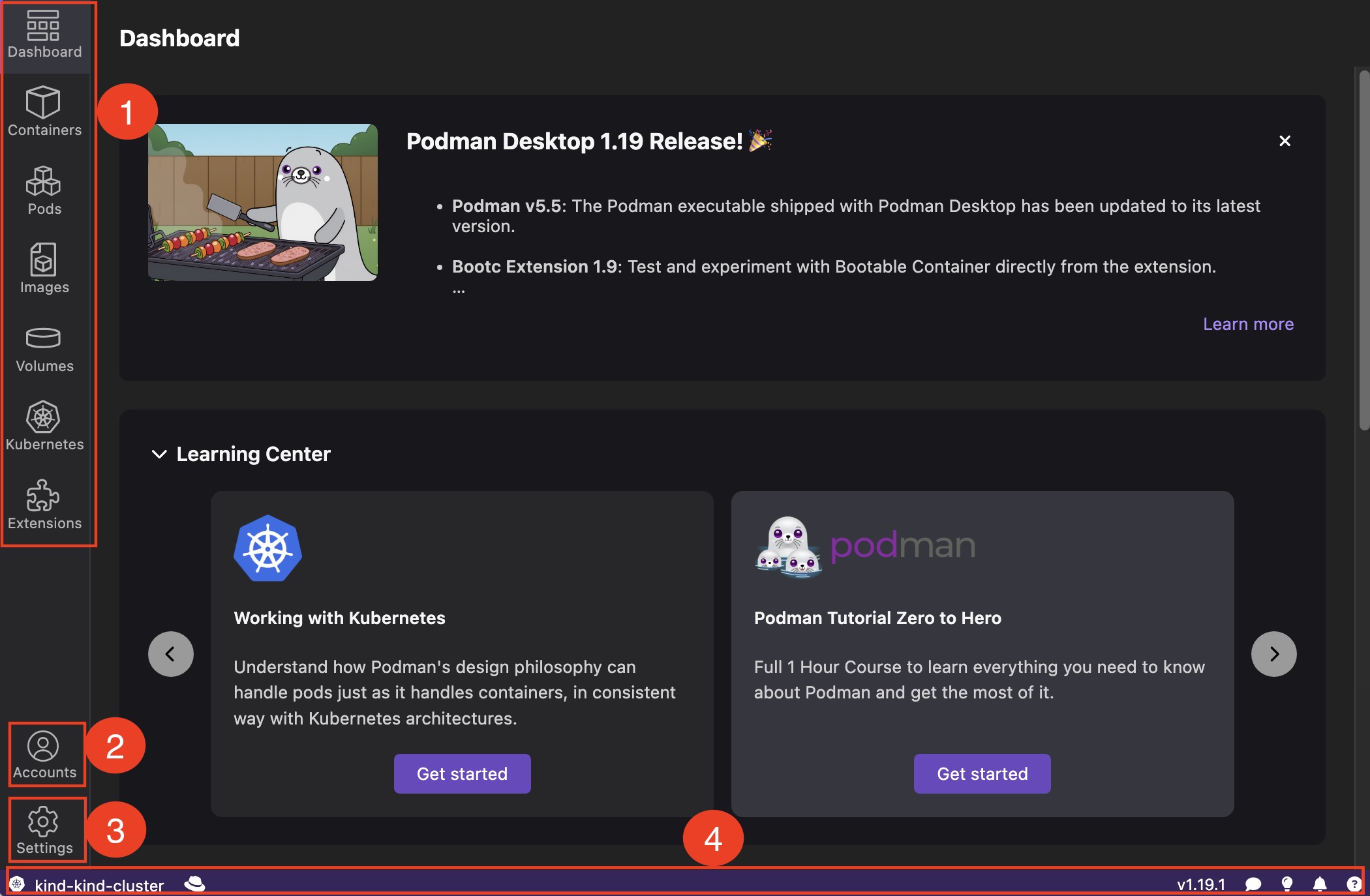Screen dimensions: 1370x896
Task: Open the help question mark icon
Action: tap(1352, 884)
